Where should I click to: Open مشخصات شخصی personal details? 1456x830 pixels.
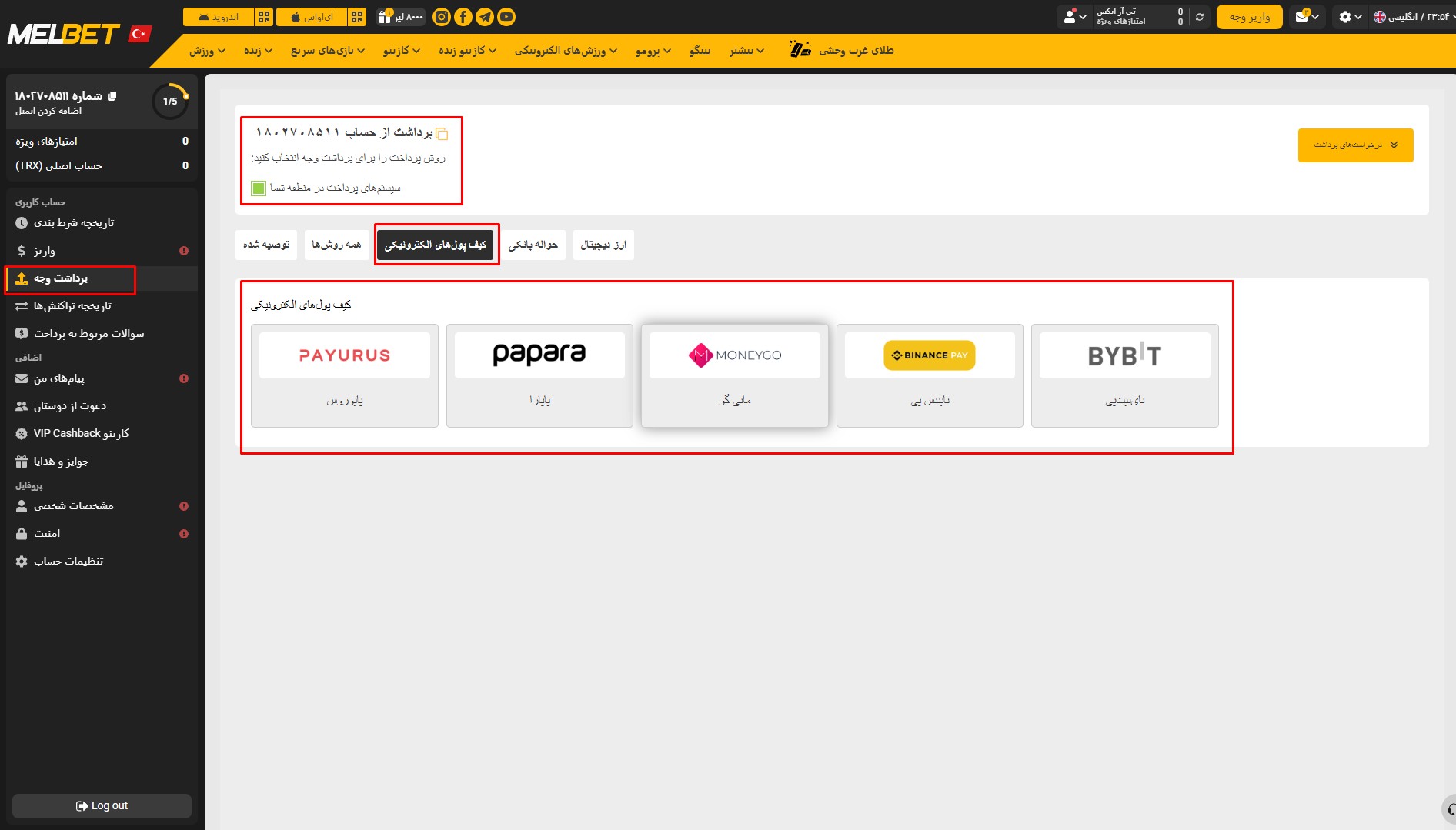[x=102, y=506]
